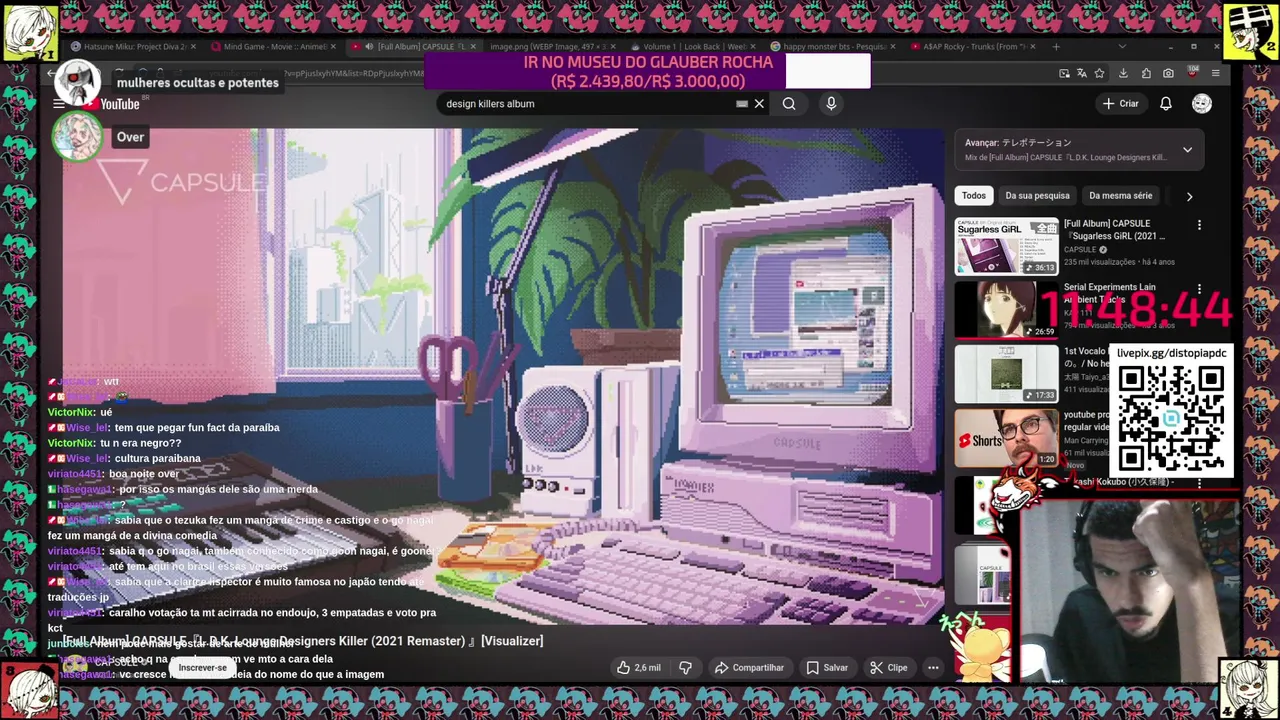The image size is (1280, 720).
Task: Click the magnifier search button
Action: point(789,104)
